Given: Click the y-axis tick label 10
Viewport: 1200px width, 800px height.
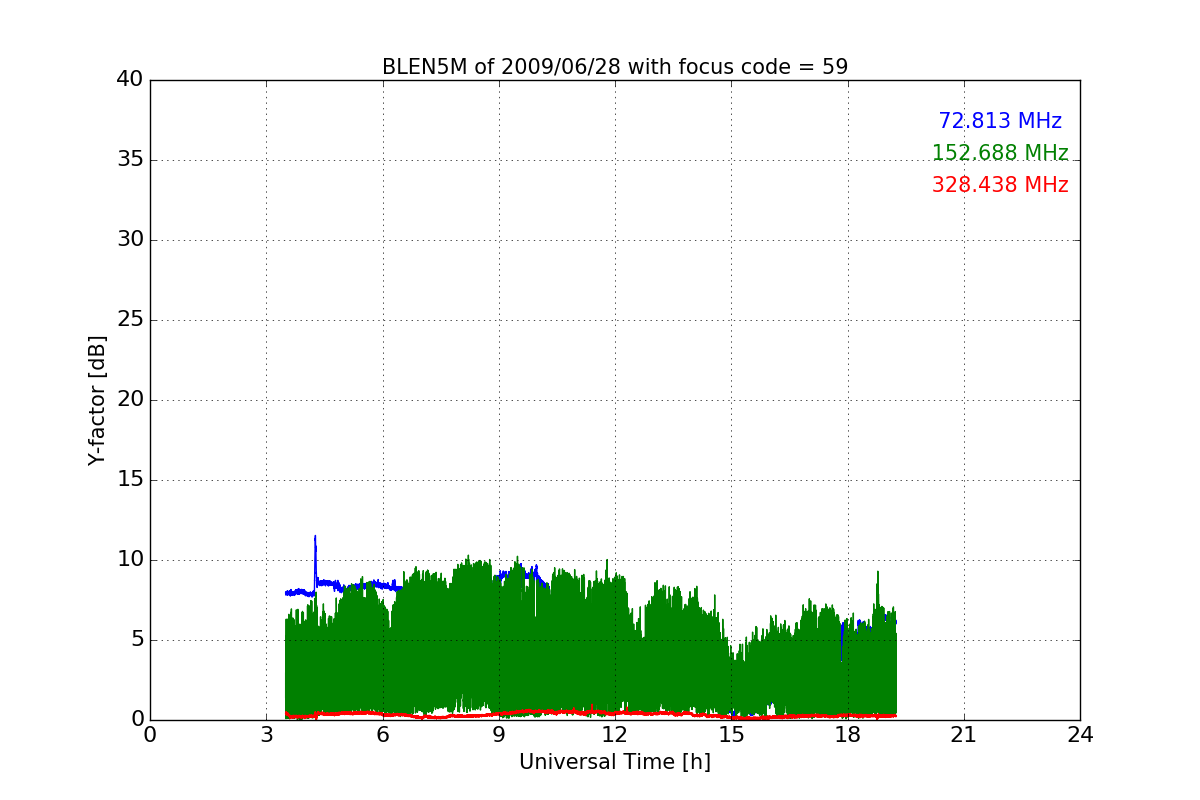Looking at the screenshot, I should 130,560.
